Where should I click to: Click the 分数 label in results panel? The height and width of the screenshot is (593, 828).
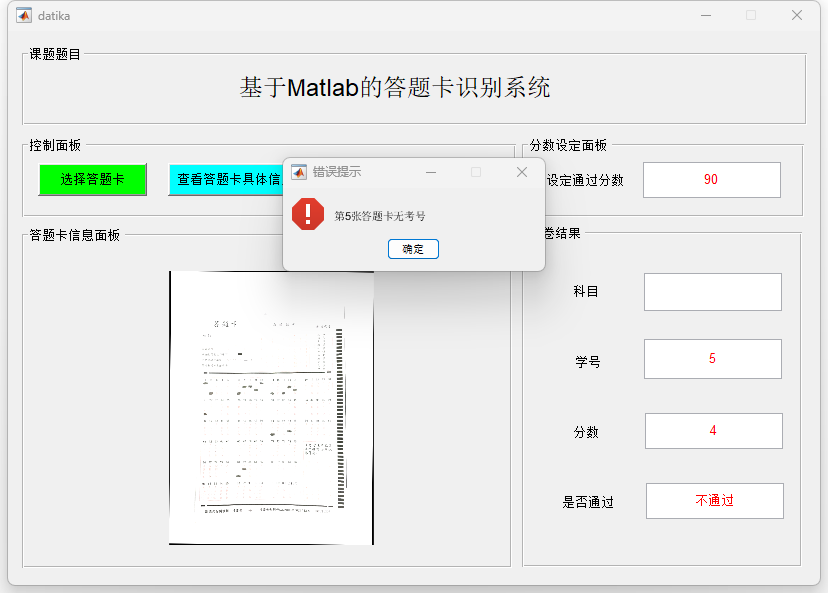[x=586, y=432]
